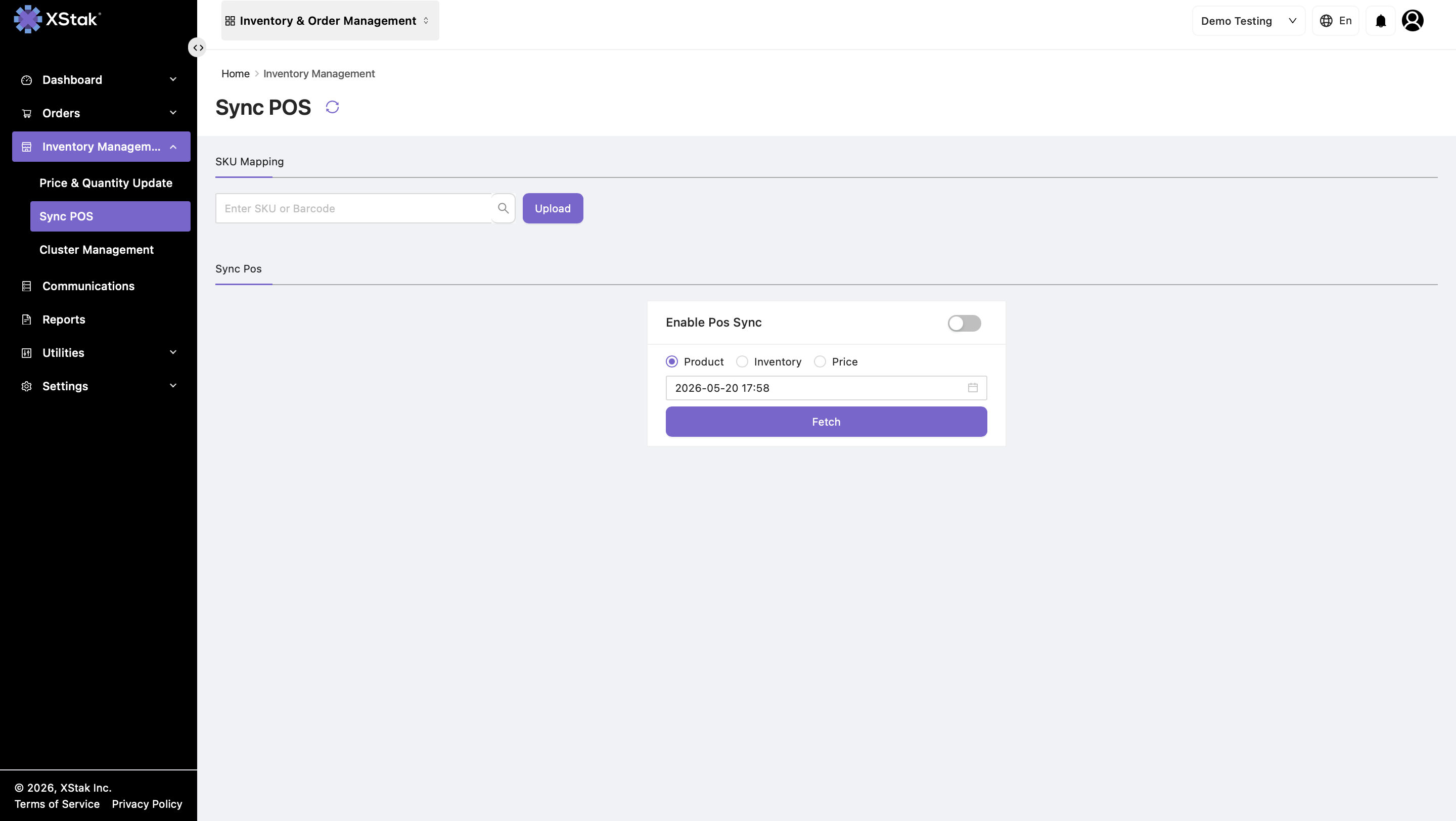This screenshot has height=821, width=1456.
Task: Collapse the sidebar with arrow toggle
Action: coord(197,48)
